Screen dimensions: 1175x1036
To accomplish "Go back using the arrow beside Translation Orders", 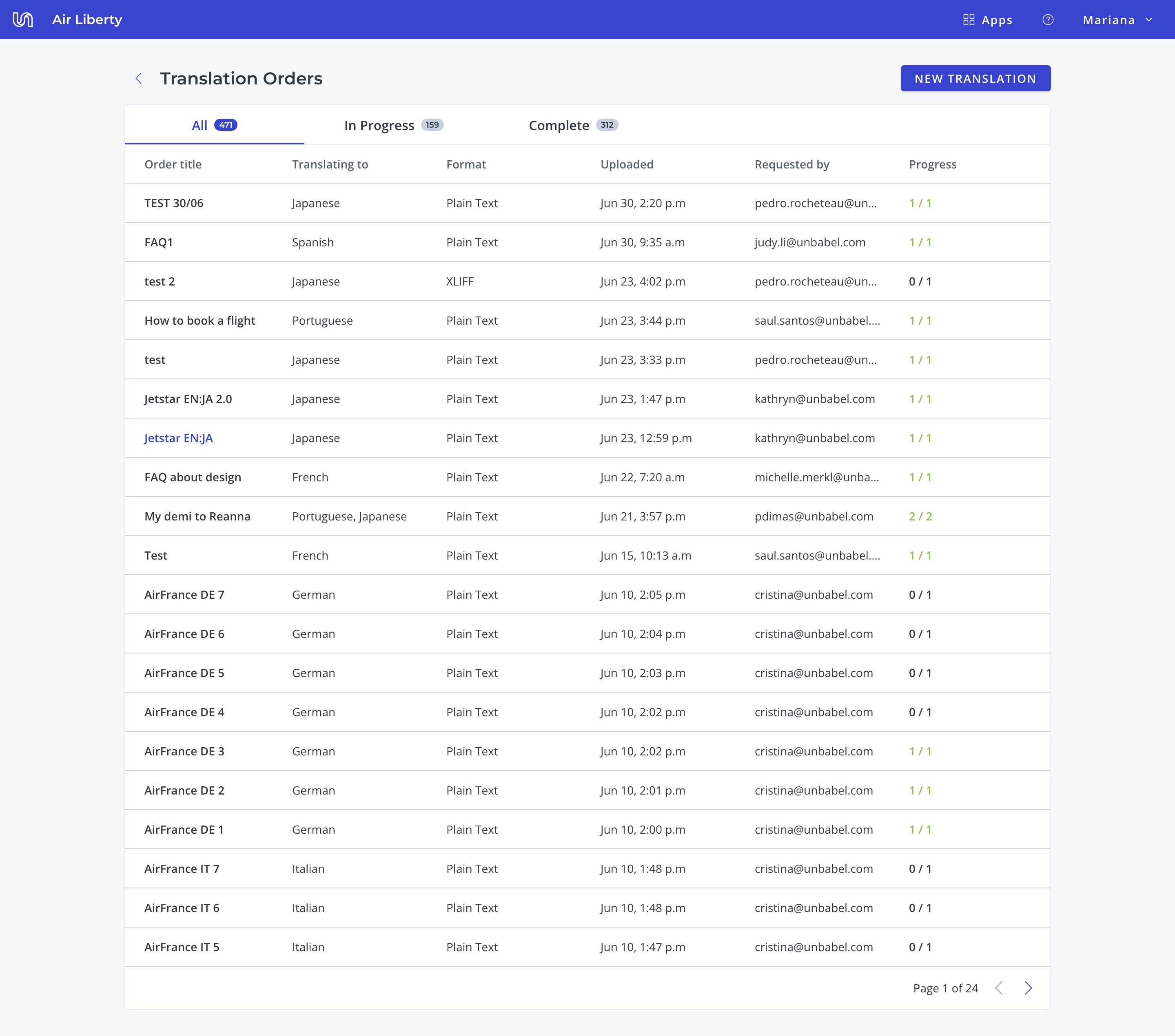I will coord(139,78).
